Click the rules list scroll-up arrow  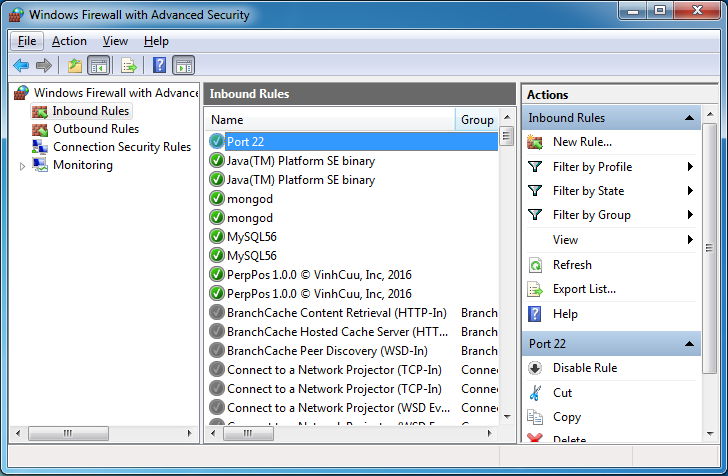507,117
